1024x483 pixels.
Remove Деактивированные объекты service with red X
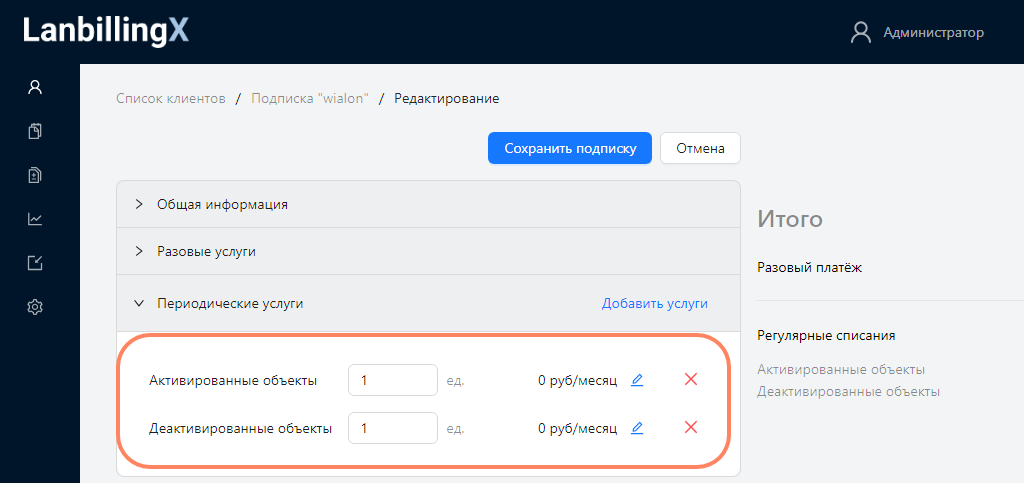(x=690, y=428)
